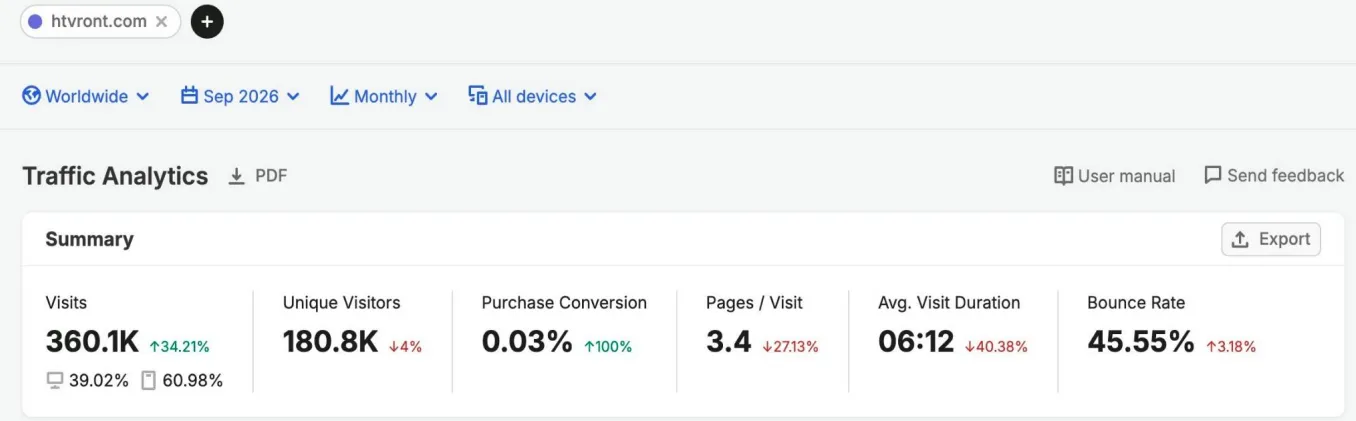
Task: Click the Unique Visitors change ↓4%
Action: click(405, 347)
